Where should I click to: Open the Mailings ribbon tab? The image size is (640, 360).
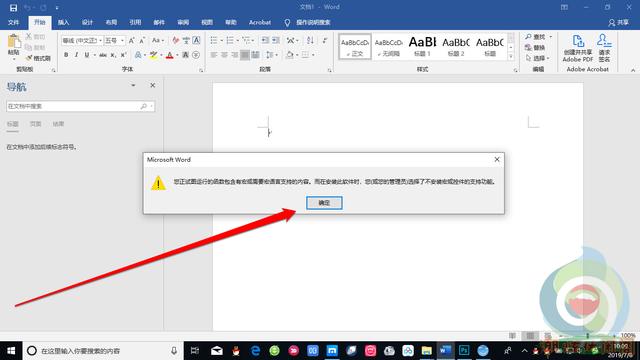point(159,22)
